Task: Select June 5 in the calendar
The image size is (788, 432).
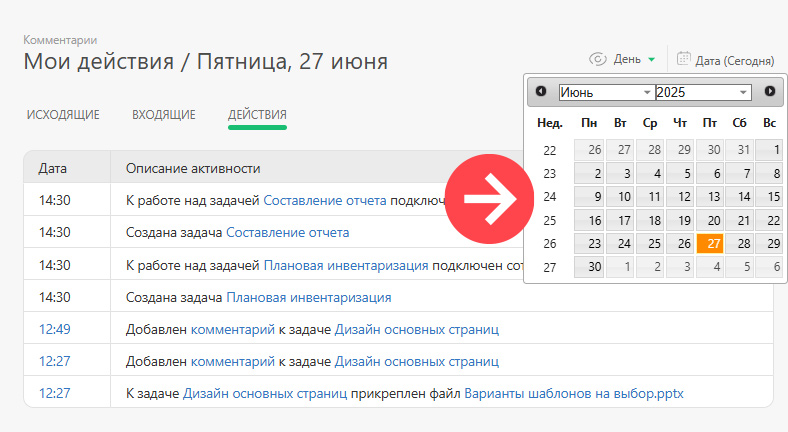Action: click(x=680, y=173)
